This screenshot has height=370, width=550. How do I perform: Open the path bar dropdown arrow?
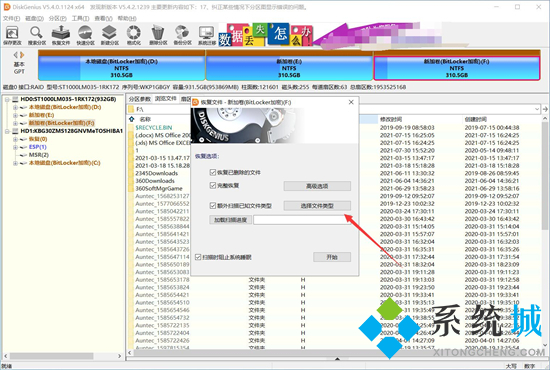pyautogui.click(x=537, y=109)
